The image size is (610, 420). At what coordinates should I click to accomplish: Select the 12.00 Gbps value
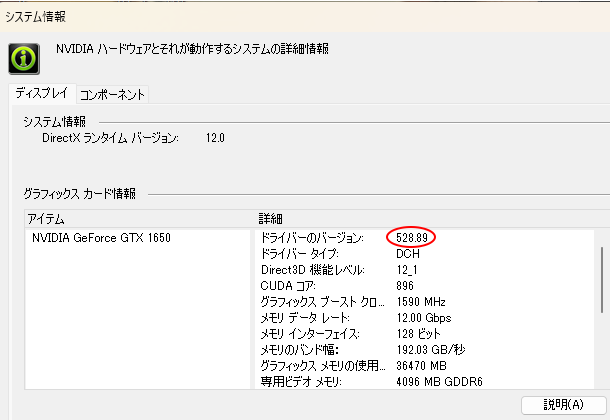click(424, 318)
